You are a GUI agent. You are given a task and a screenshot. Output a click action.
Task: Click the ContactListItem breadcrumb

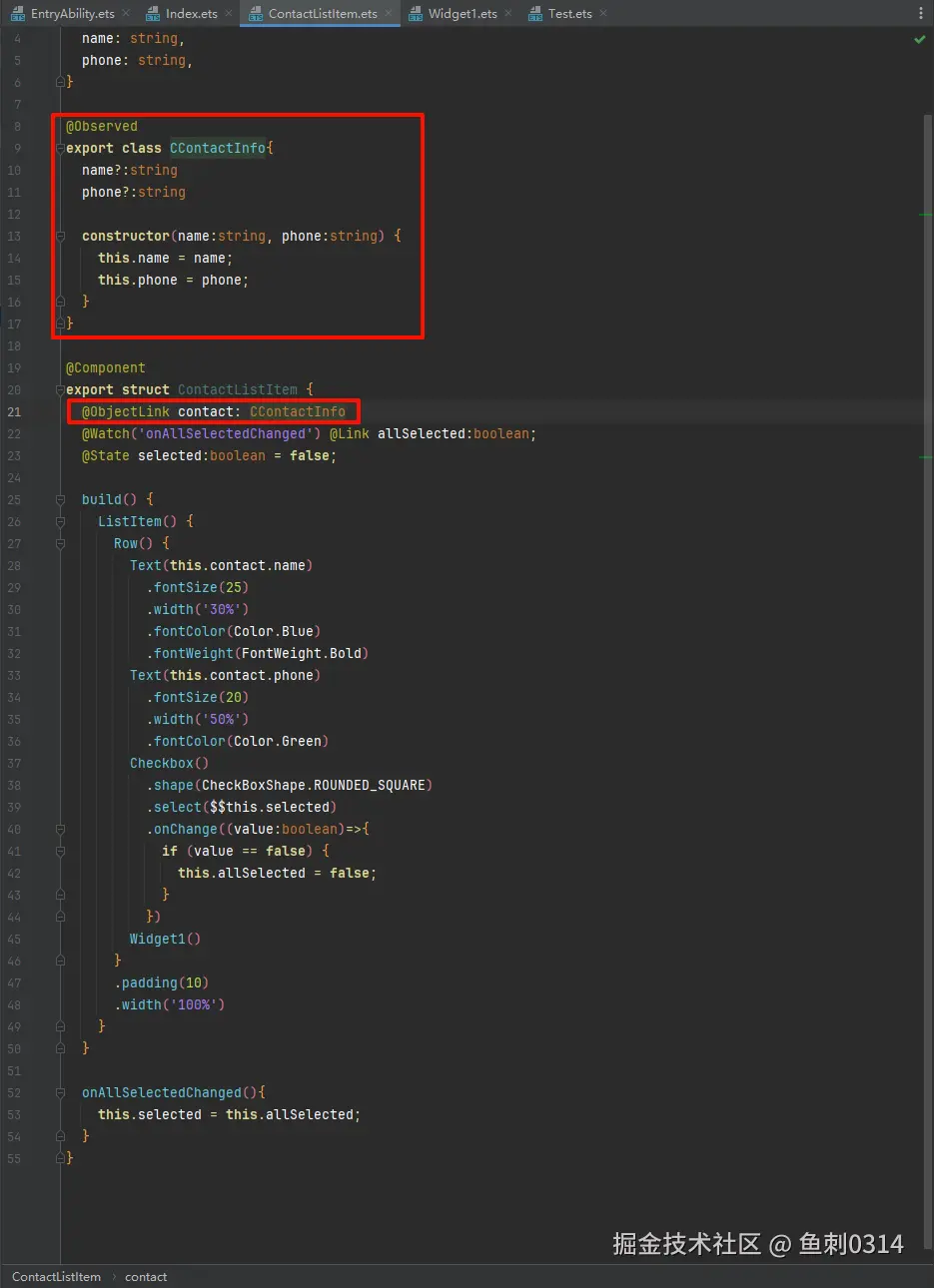tap(56, 1277)
